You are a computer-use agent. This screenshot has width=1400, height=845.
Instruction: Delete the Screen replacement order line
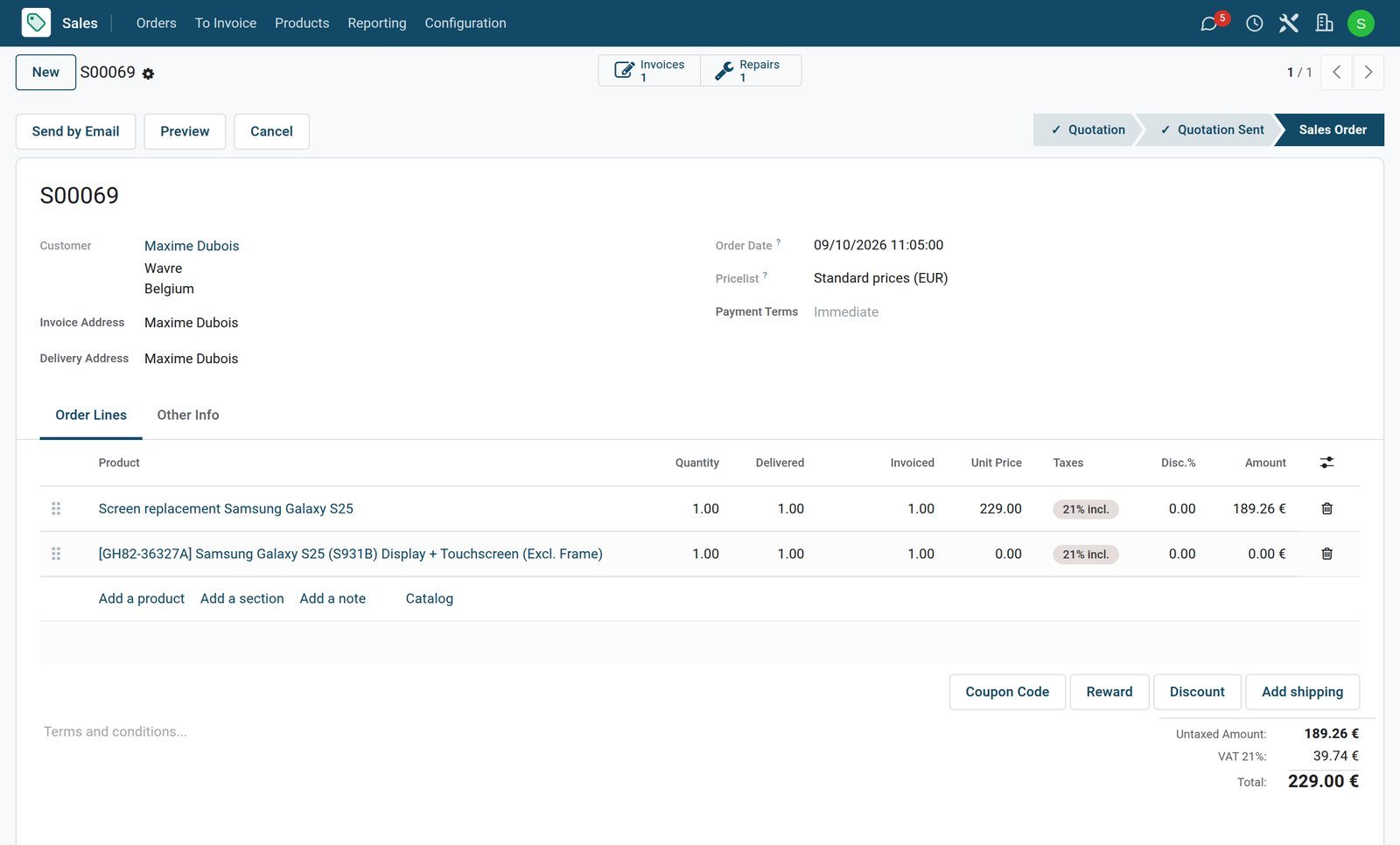[x=1326, y=509]
